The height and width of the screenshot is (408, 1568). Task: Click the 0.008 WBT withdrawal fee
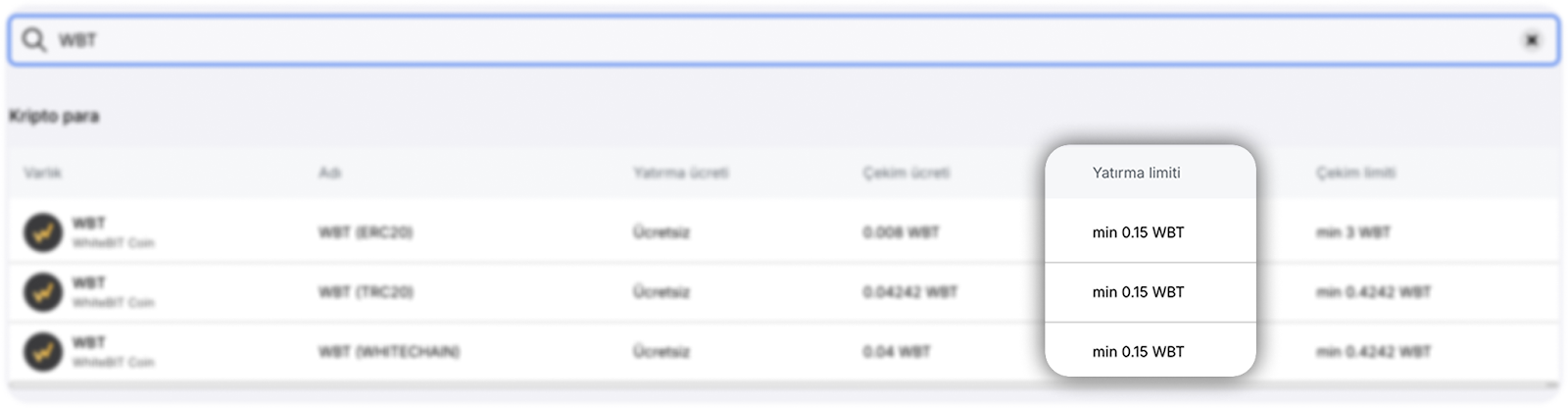click(901, 232)
